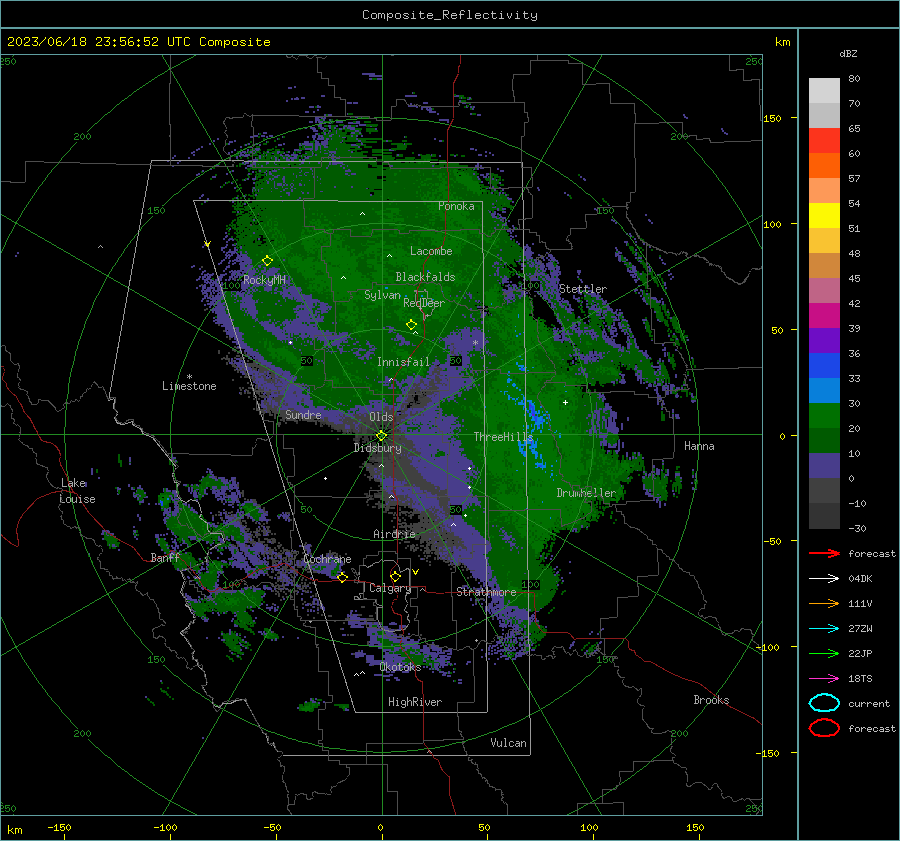This screenshot has width=900, height=841.
Task: Pick the magenta swatch in dBZ scale
Action: tap(824, 315)
